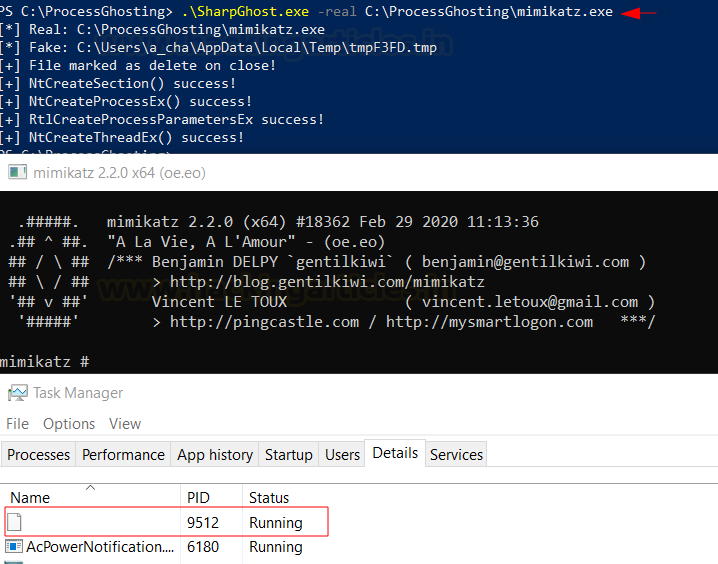The image size is (718, 564).
Task: Click Running status of PID 9512
Action: click(276, 522)
